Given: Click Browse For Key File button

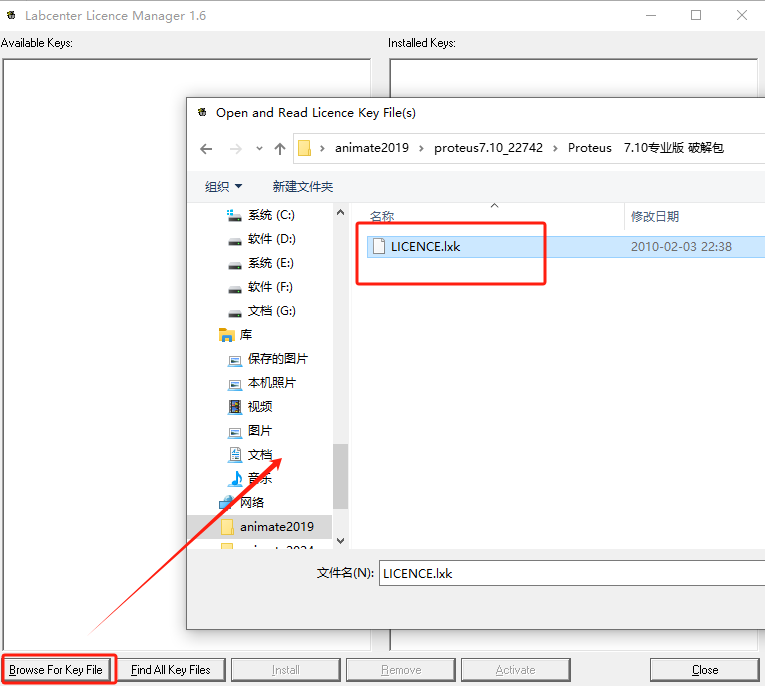Looking at the screenshot, I should tap(59, 669).
